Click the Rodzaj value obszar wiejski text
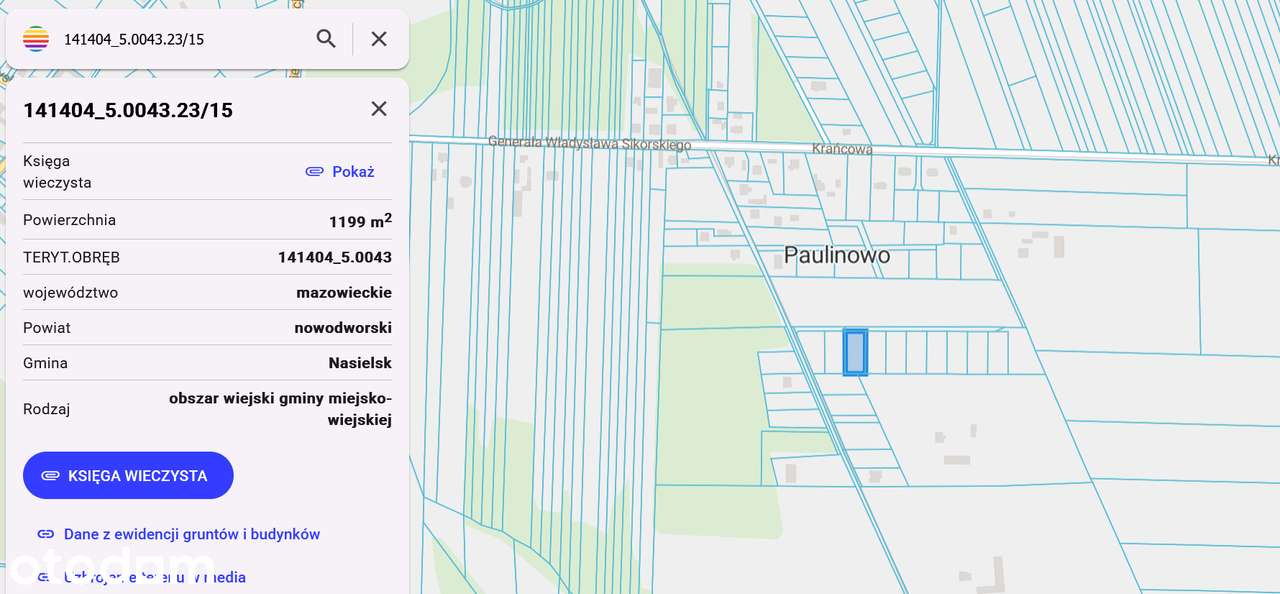Image resolution: width=1280 pixels, height=594 pixels. point(280,409)
